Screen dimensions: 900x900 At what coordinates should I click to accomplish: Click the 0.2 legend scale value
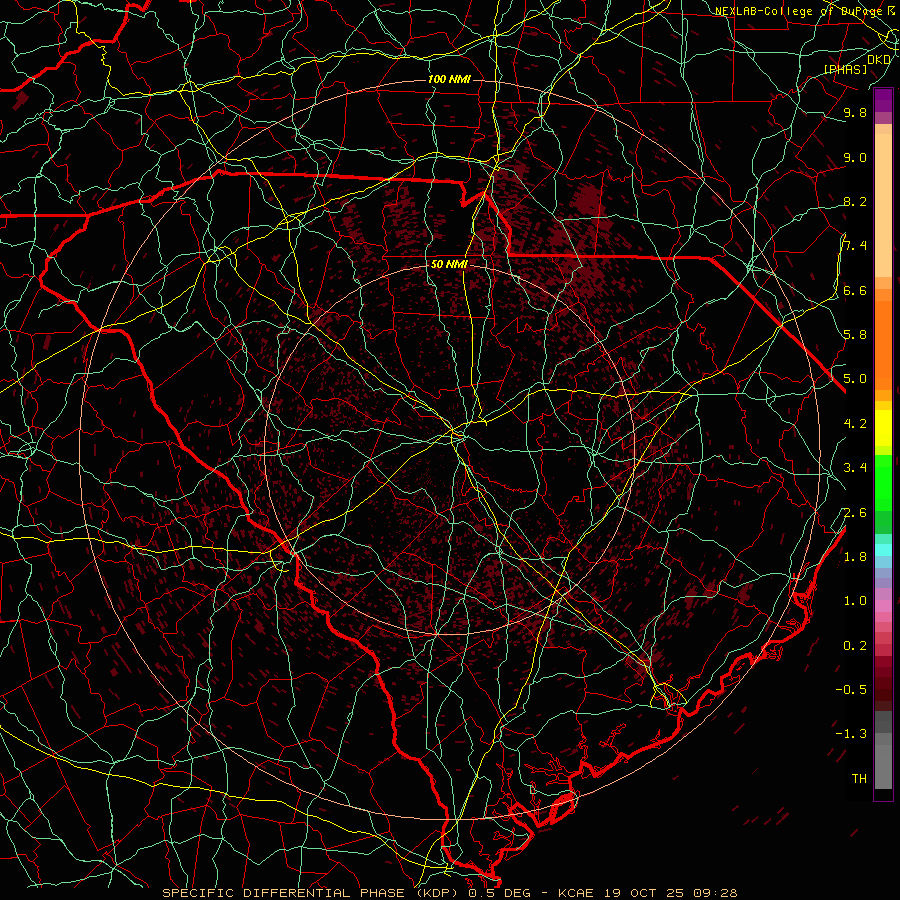pos(855,646)
